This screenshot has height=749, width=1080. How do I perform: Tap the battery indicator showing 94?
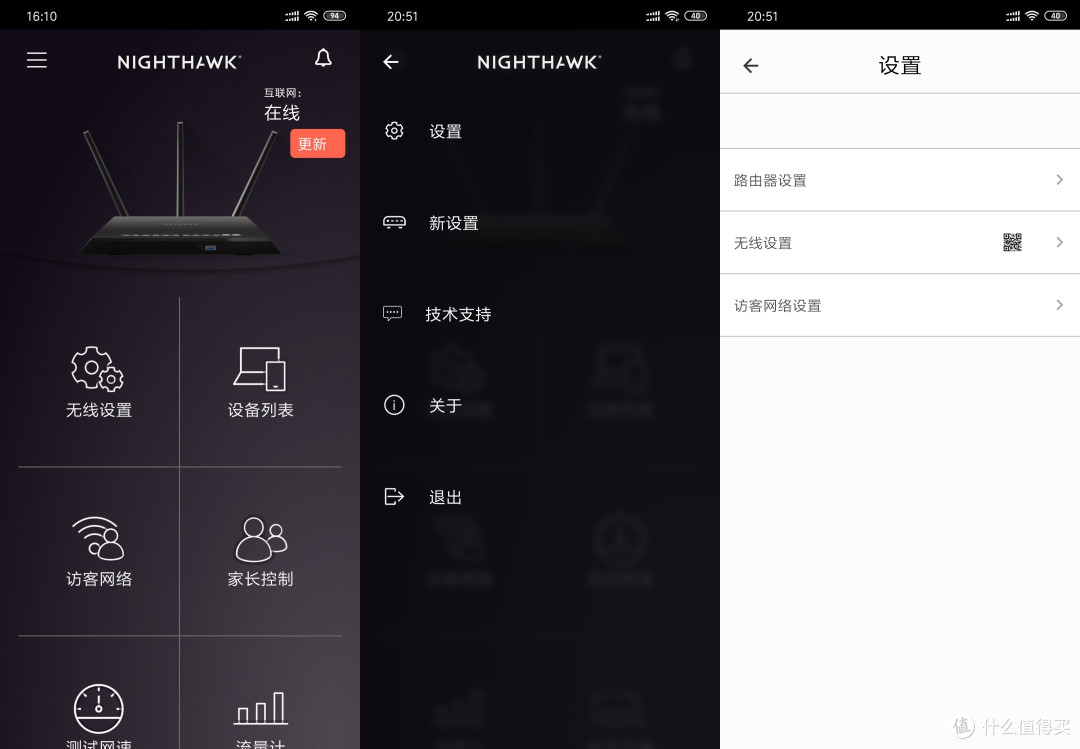335,16
